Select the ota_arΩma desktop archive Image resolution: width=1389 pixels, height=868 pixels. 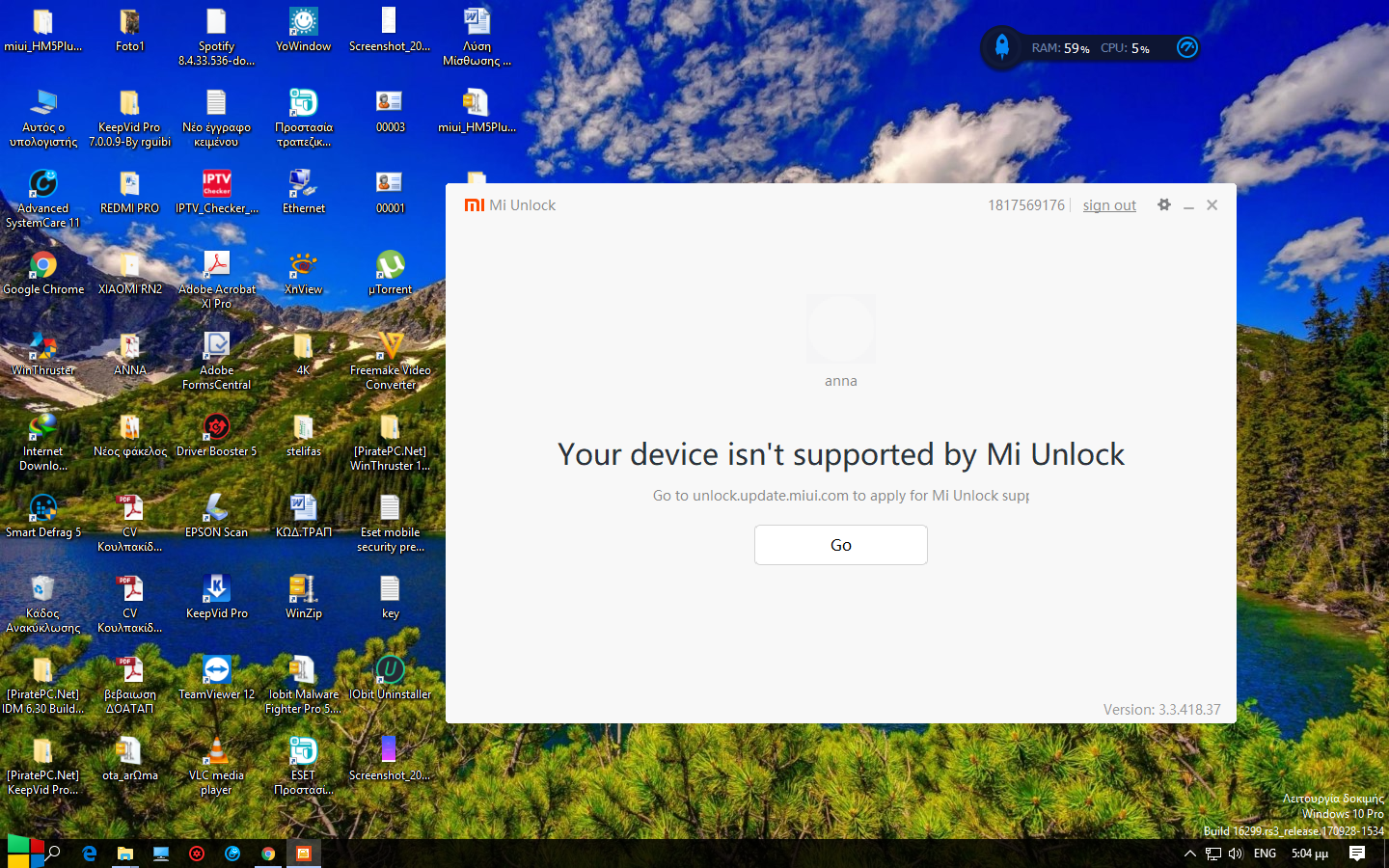[x=130, y=759]
